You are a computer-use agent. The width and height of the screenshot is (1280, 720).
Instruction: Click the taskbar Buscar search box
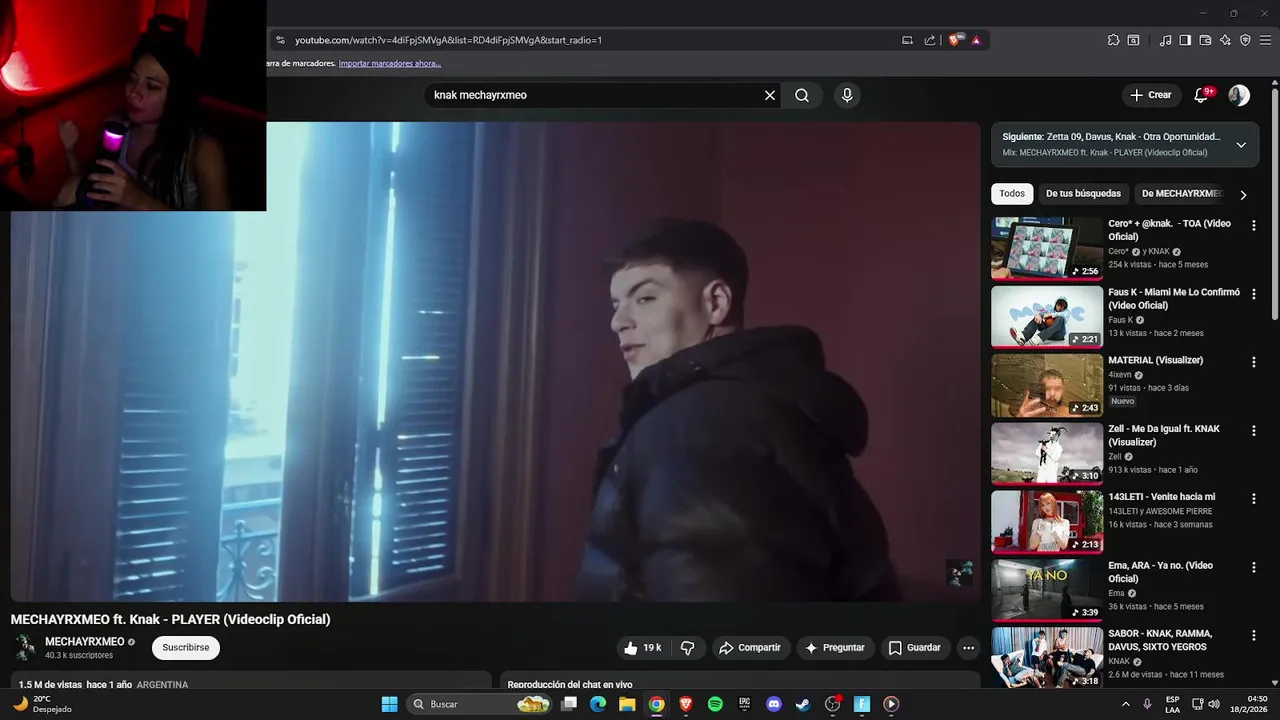click(481, 704)
